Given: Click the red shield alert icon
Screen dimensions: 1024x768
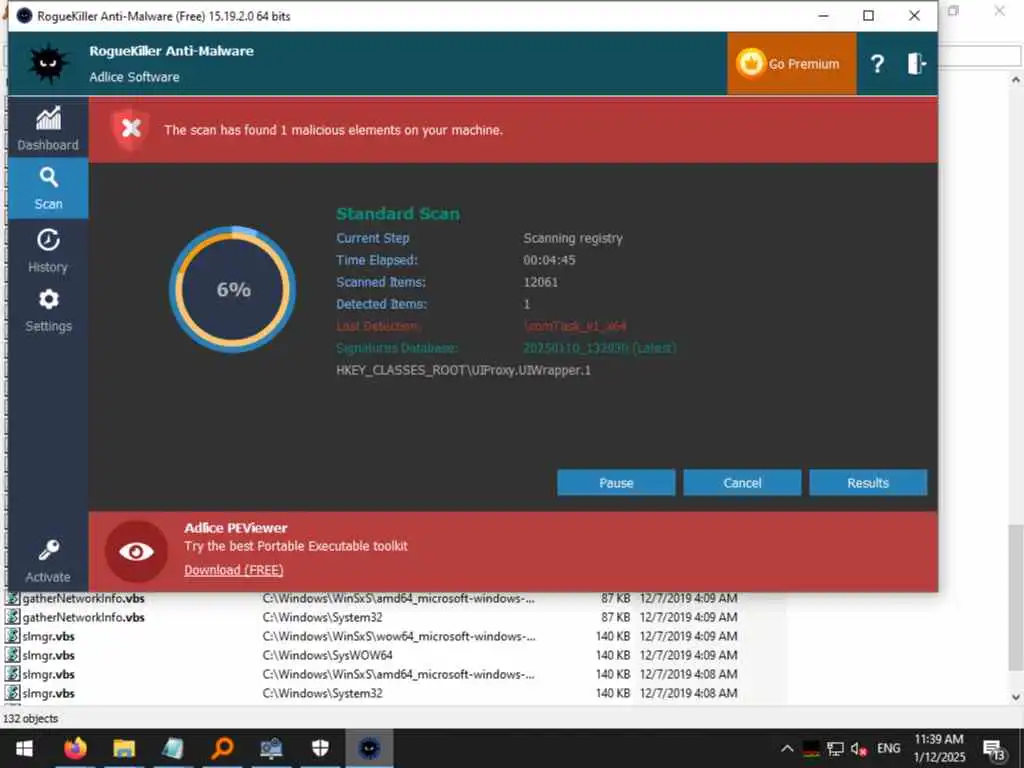Looking at the screenshot, I should (x=130, y=129).
